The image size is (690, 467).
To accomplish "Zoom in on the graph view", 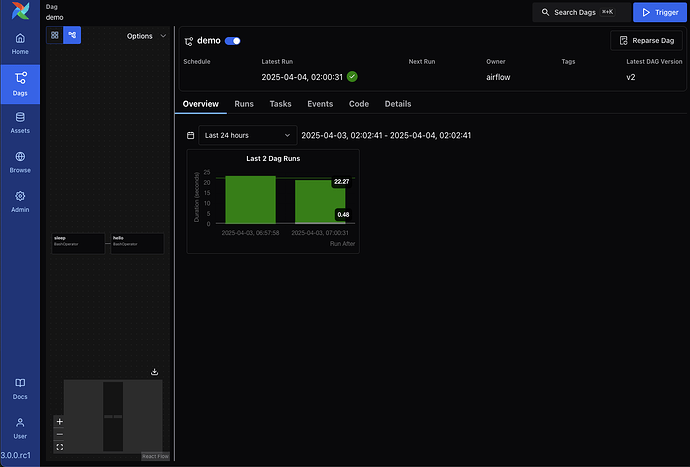I will (x=59, y=421).
